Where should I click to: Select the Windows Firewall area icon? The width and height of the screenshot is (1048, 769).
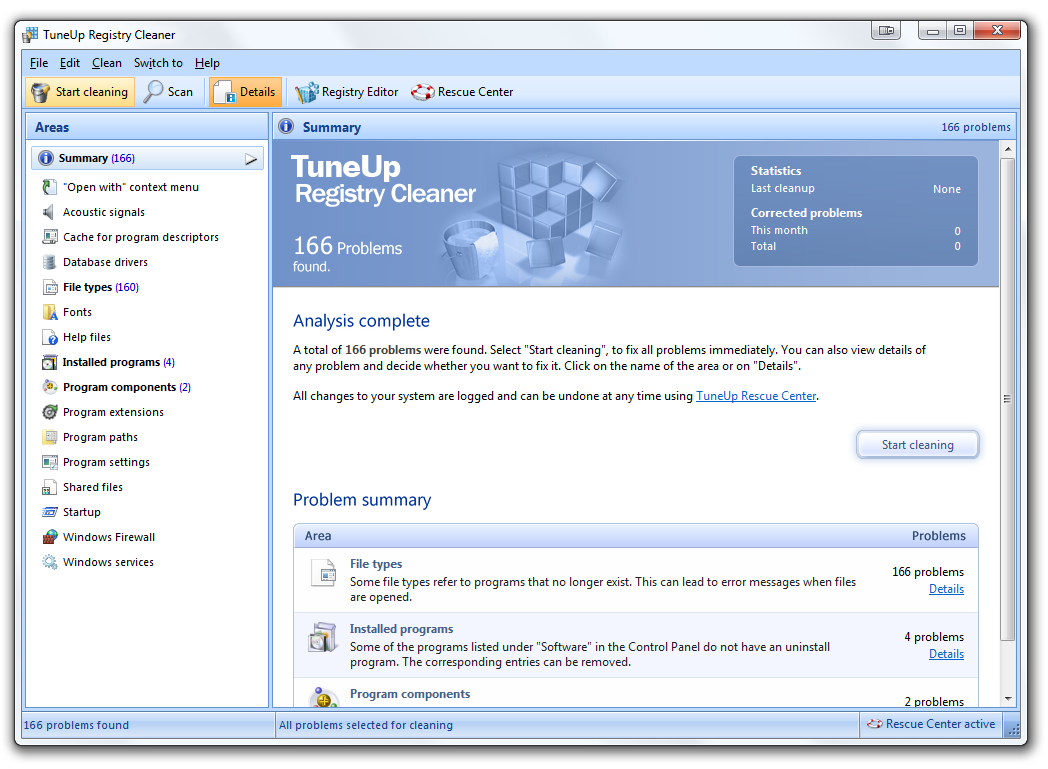click(50, 537)
